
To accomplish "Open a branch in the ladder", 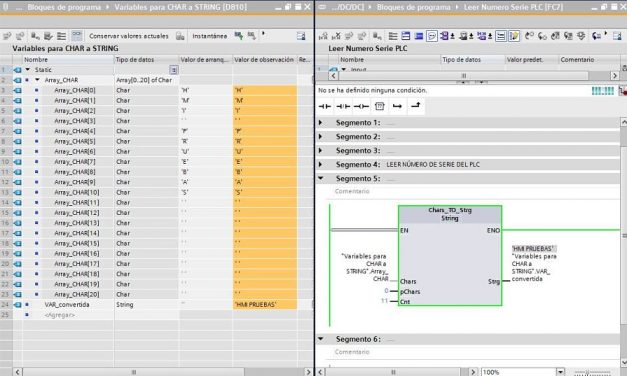I will point(397,106).
